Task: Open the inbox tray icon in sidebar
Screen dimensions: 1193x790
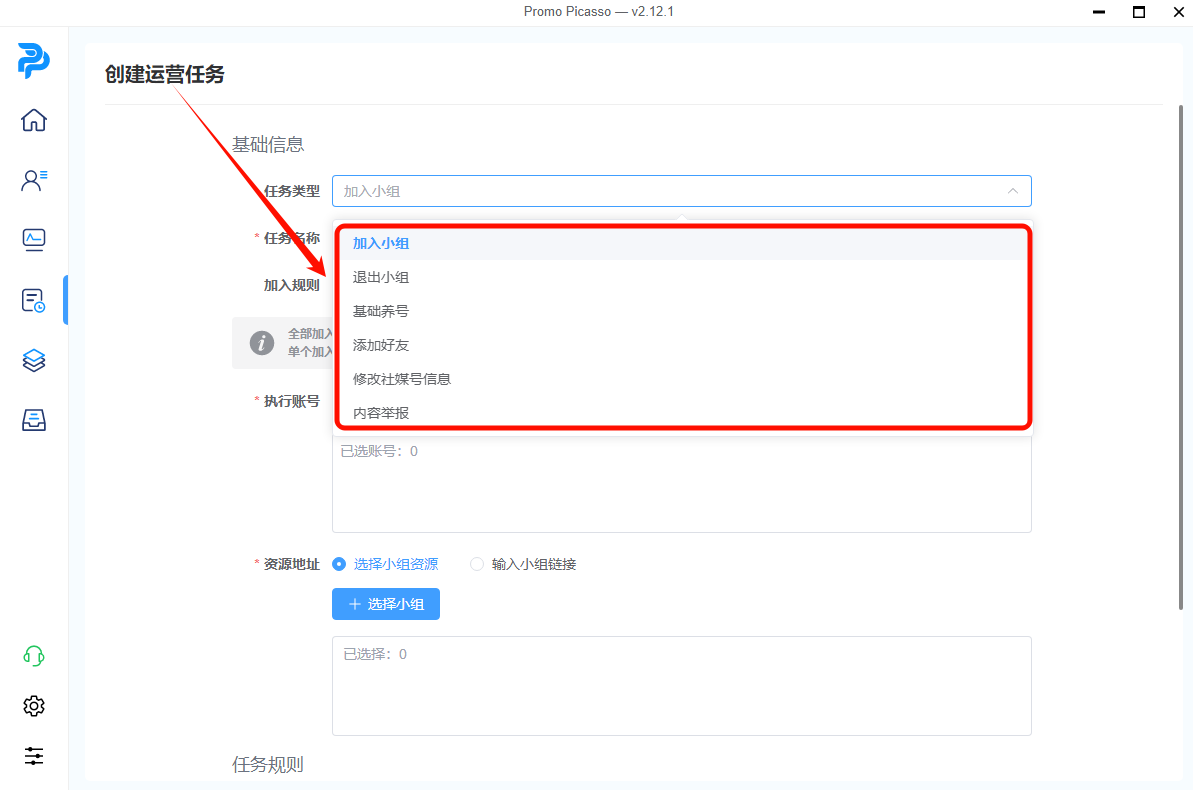Action: click(34, 420)
